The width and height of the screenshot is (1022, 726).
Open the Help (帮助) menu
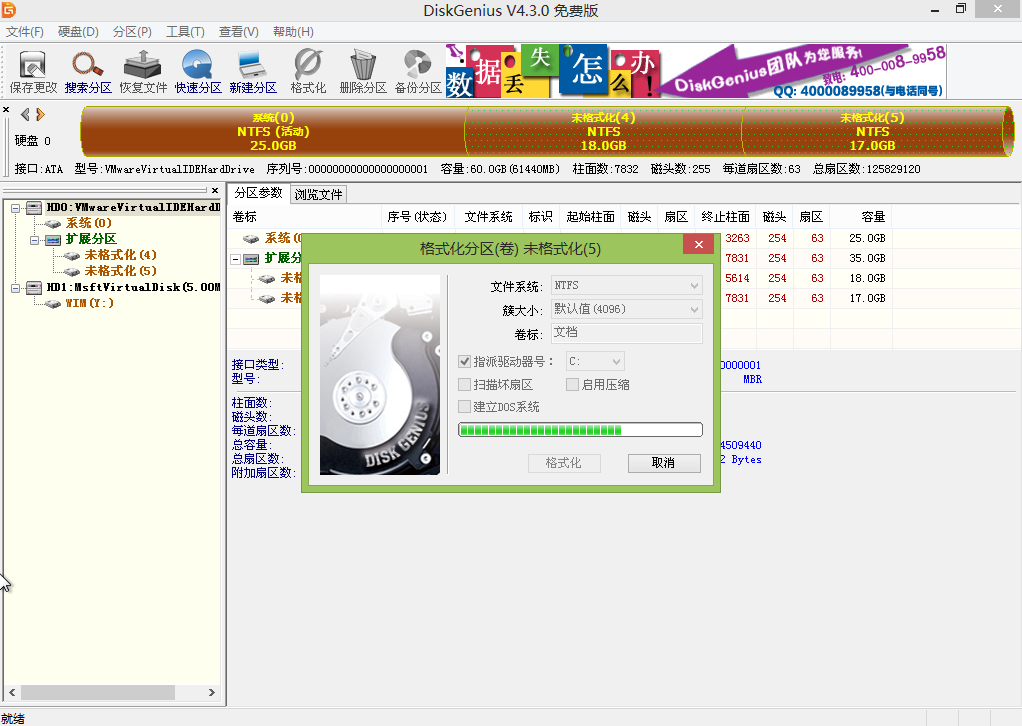(x=293, y=32)
